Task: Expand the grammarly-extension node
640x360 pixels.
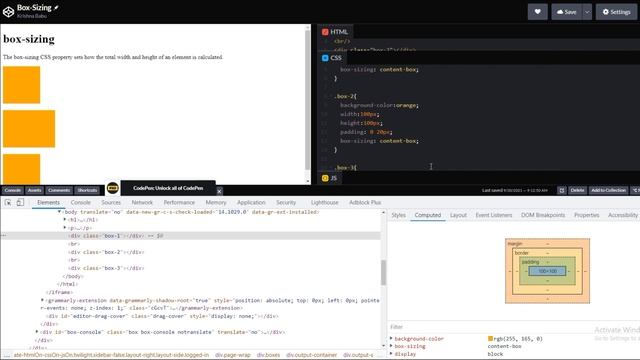Action: [x=42, y=300]
